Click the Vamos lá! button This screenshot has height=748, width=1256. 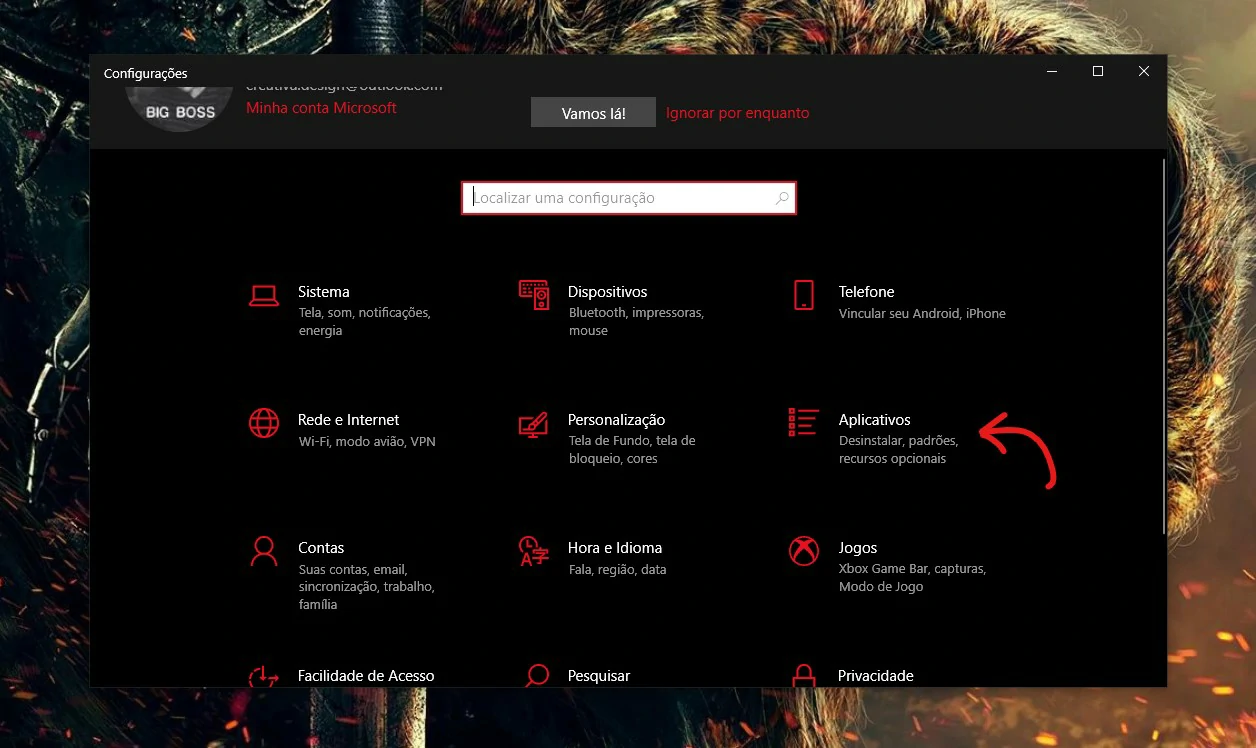click(x=593, y=113)
